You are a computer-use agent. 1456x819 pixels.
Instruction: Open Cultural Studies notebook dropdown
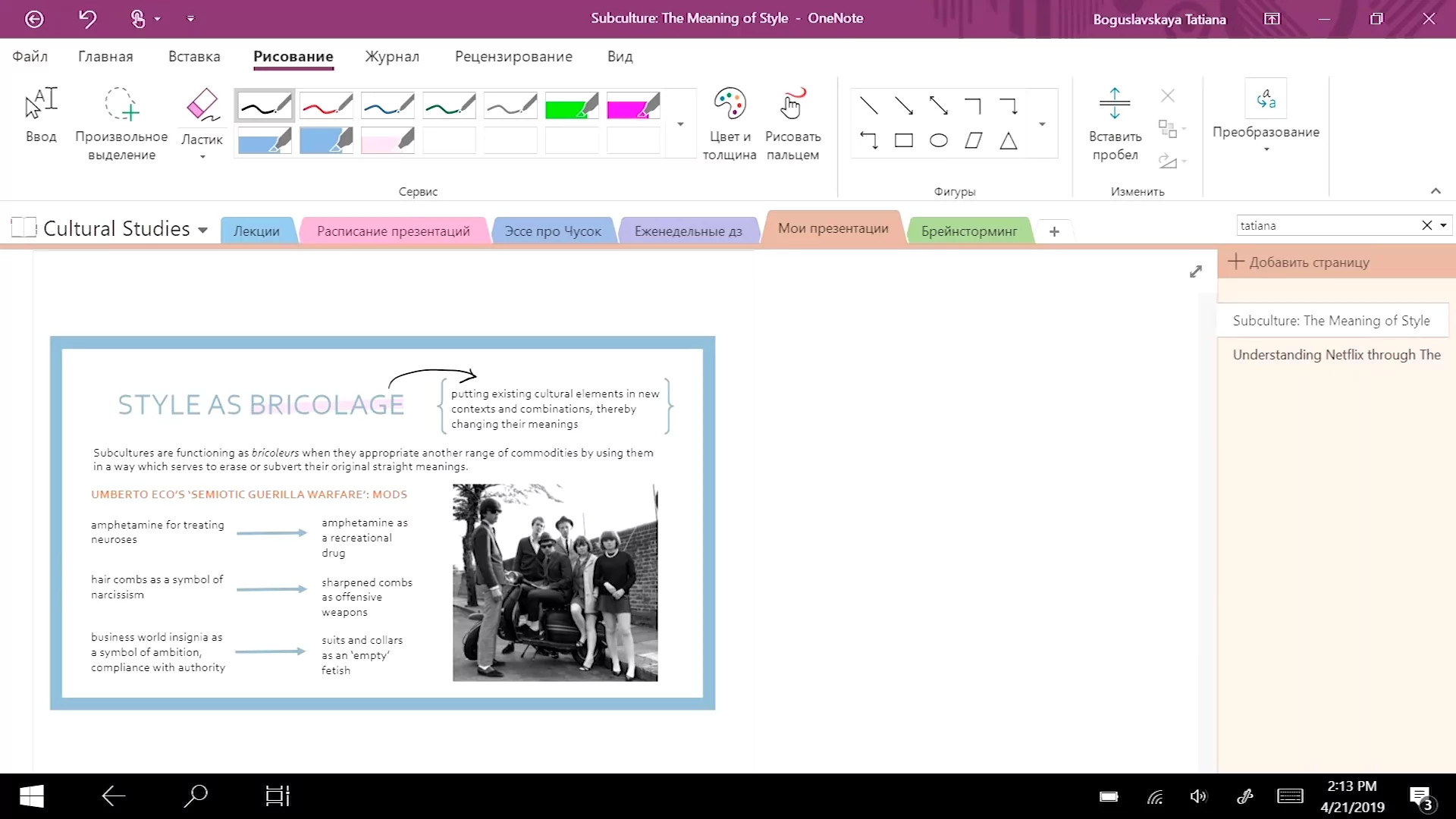pos(202,230)
